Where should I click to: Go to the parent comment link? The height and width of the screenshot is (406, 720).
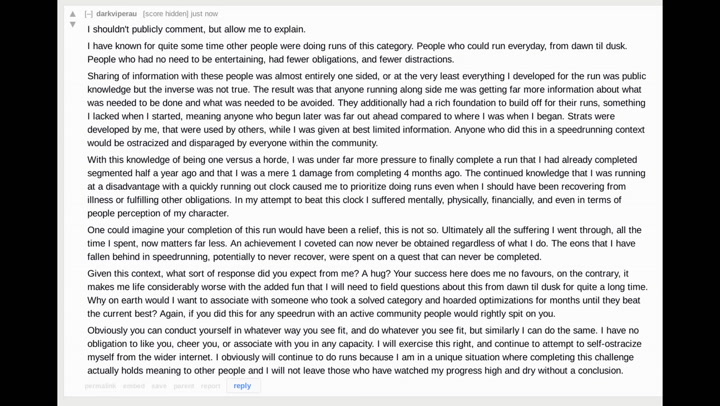click(x=184, y=386)
